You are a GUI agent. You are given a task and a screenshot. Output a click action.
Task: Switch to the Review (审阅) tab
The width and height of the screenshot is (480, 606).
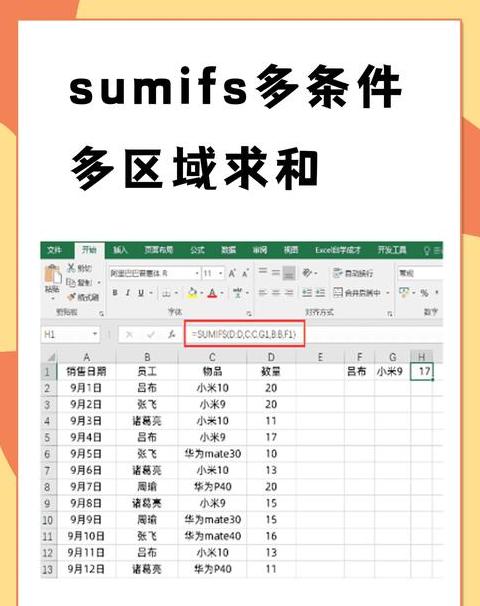pyautogui.click(x=260, y=250)
